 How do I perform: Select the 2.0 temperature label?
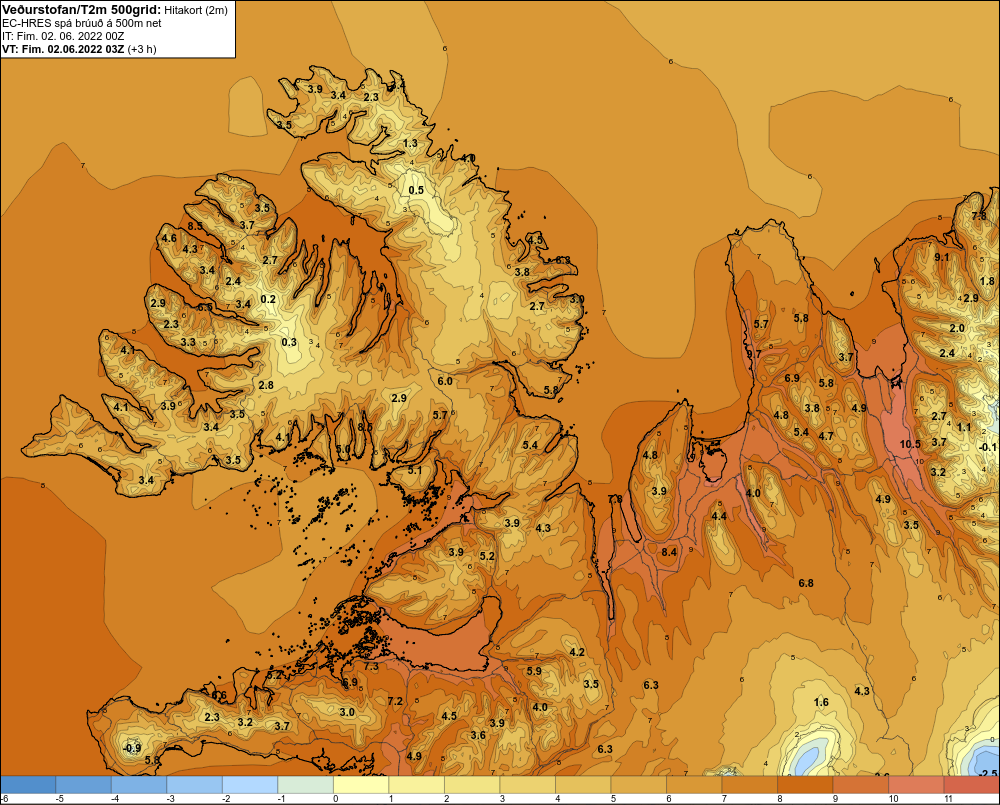(957, 328)
